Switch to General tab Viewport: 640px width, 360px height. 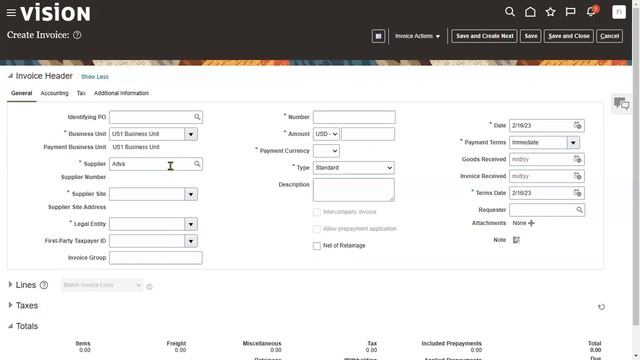(x=22, y=93)
